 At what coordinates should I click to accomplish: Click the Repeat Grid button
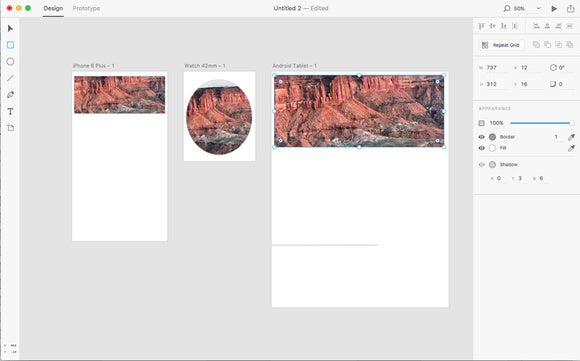click(502, 45)
